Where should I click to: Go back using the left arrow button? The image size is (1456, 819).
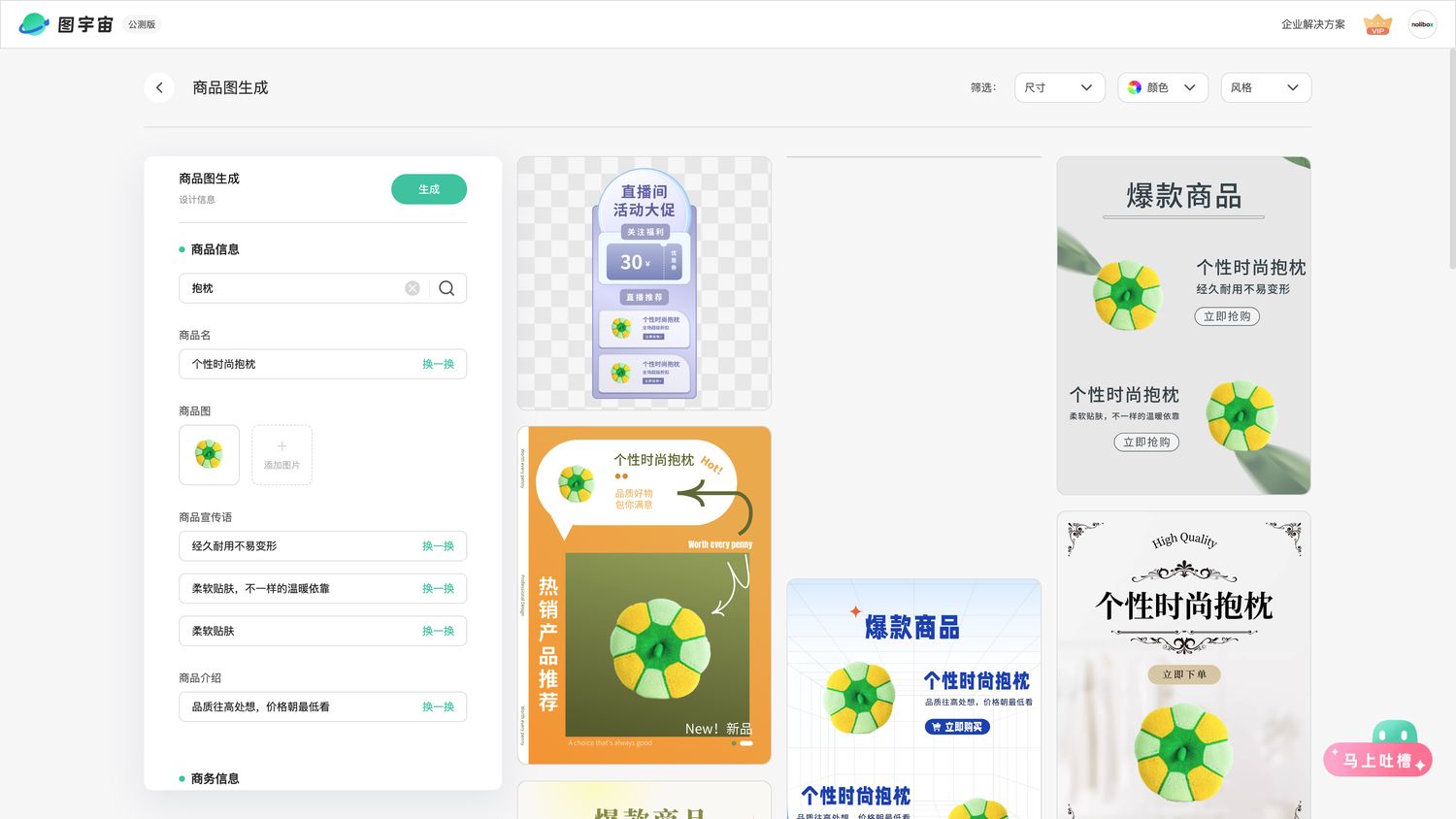pyautogui.click(x=159, y=87)
